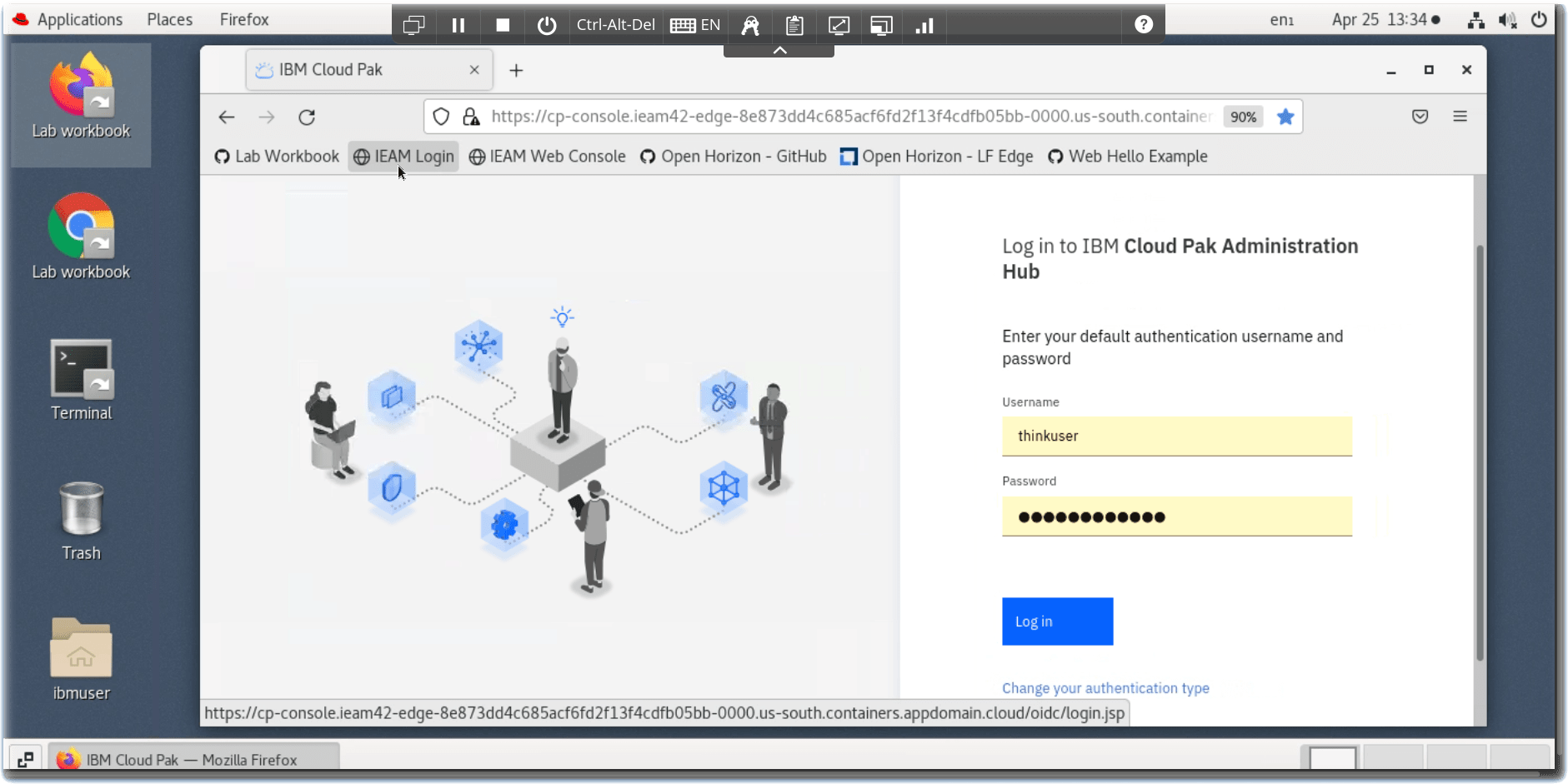Viewport: 1568px width, 784px height.
Task: Open a new browser tab
Action: tap(516, 71)
